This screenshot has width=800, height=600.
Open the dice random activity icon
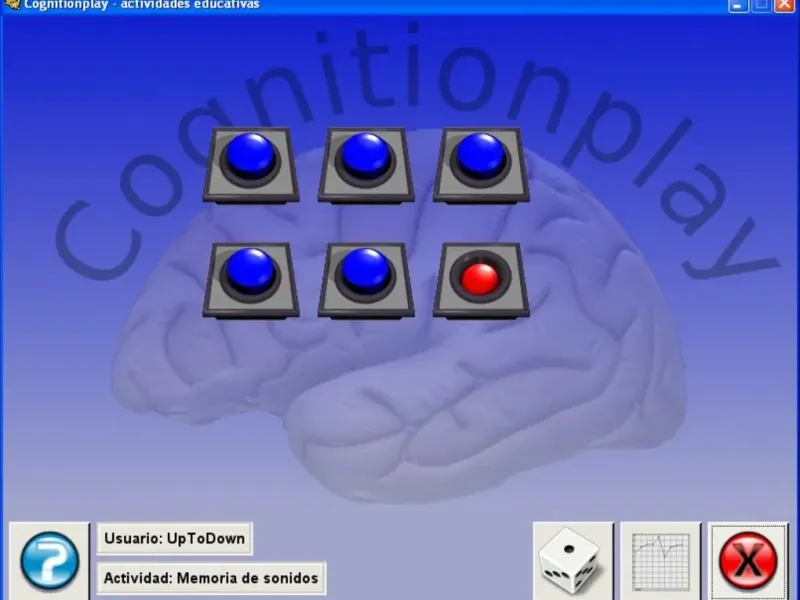(x=573, y=561)
